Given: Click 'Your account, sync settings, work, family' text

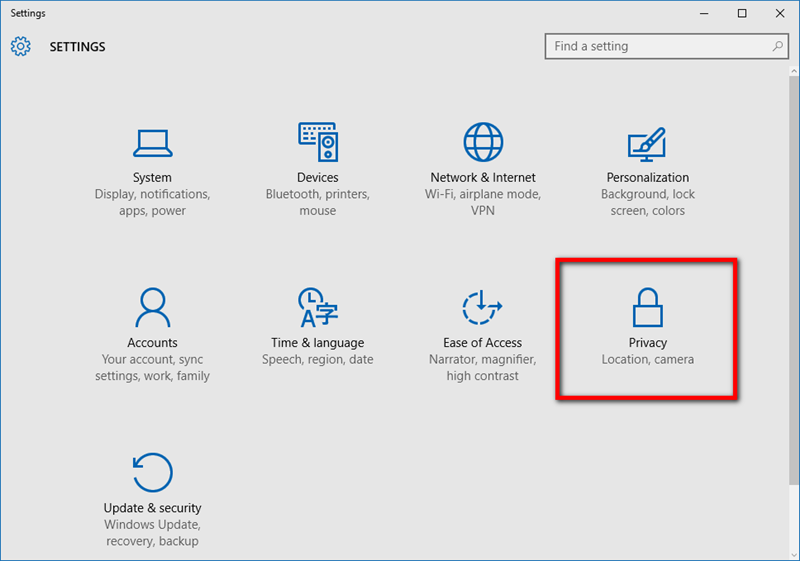Looking at the screenshot, I should coord(152,368).
